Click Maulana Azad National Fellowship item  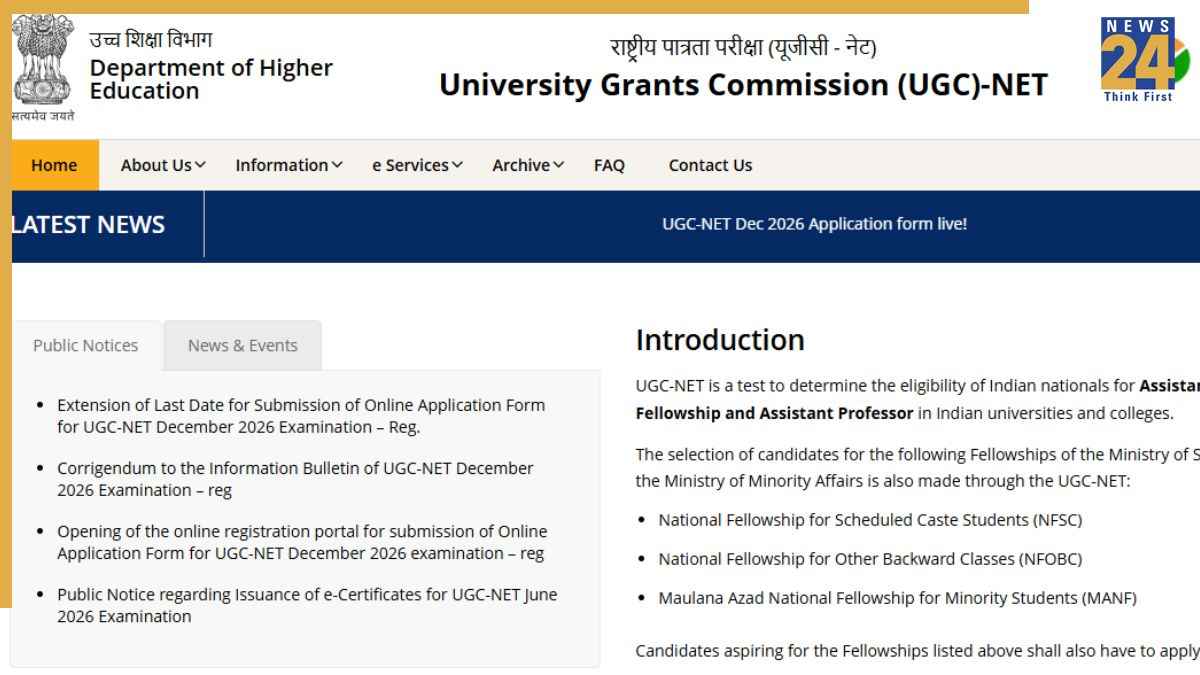(x=897, y=598)
